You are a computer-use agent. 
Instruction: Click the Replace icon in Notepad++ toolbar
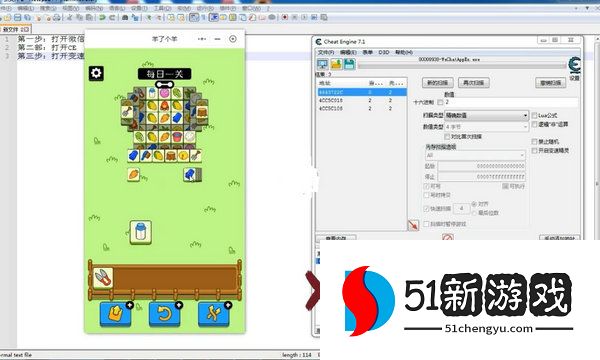tap(135, 17)
